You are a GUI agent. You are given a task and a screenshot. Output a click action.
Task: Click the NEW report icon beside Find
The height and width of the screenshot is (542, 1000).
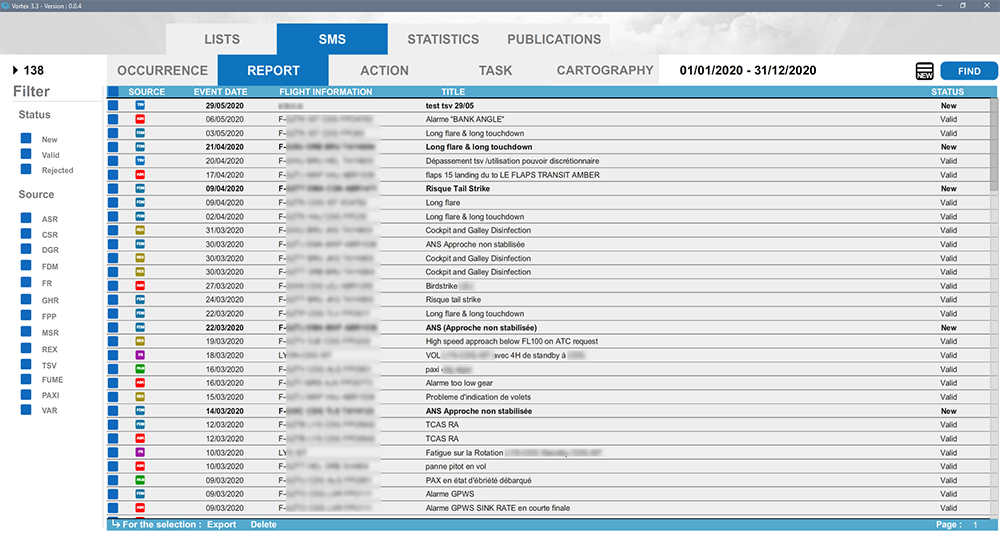(925, 71)
